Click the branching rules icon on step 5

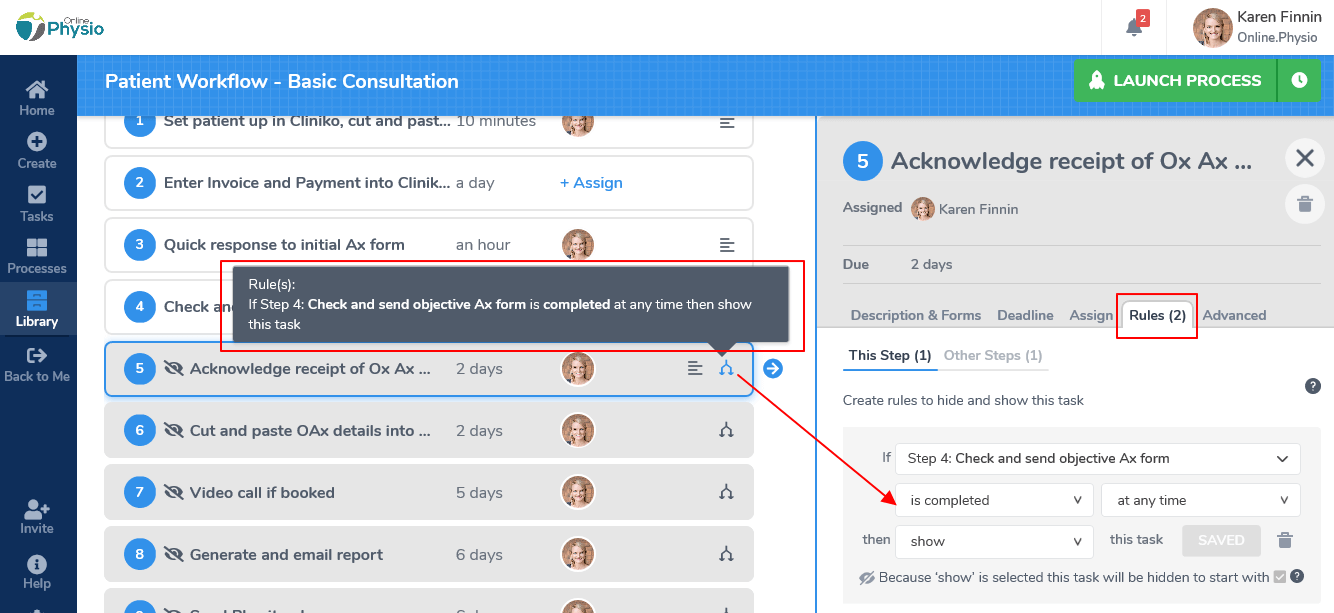pyautogui.click(x=726, y=368)
